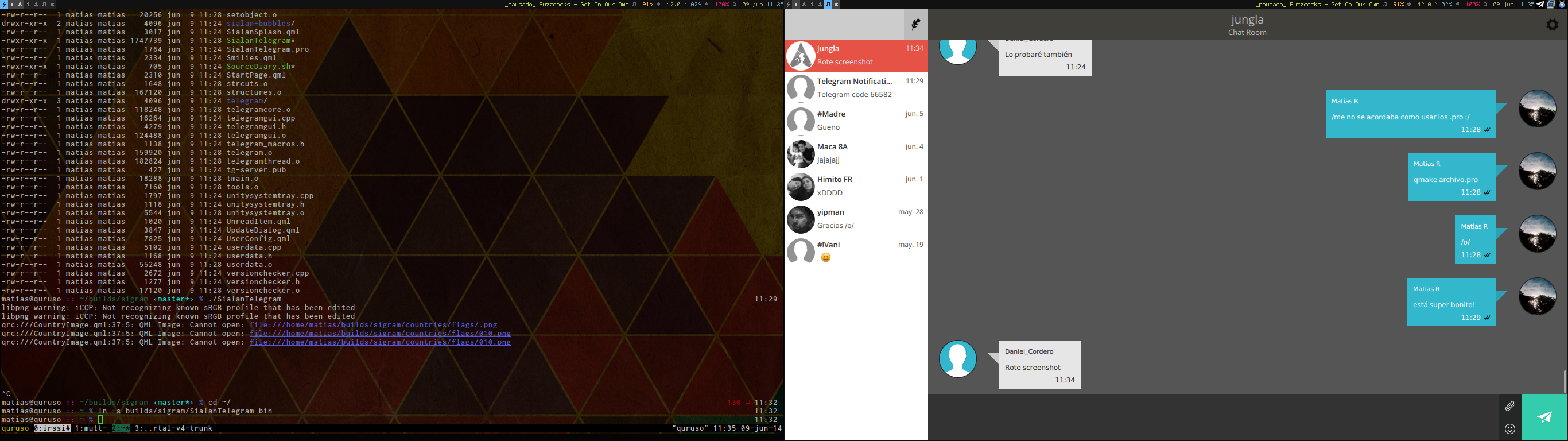Click the SourceDiary.sh file in listing
Image resolution: width=1568 pixels, height=441 pixels.
[261, 67]
